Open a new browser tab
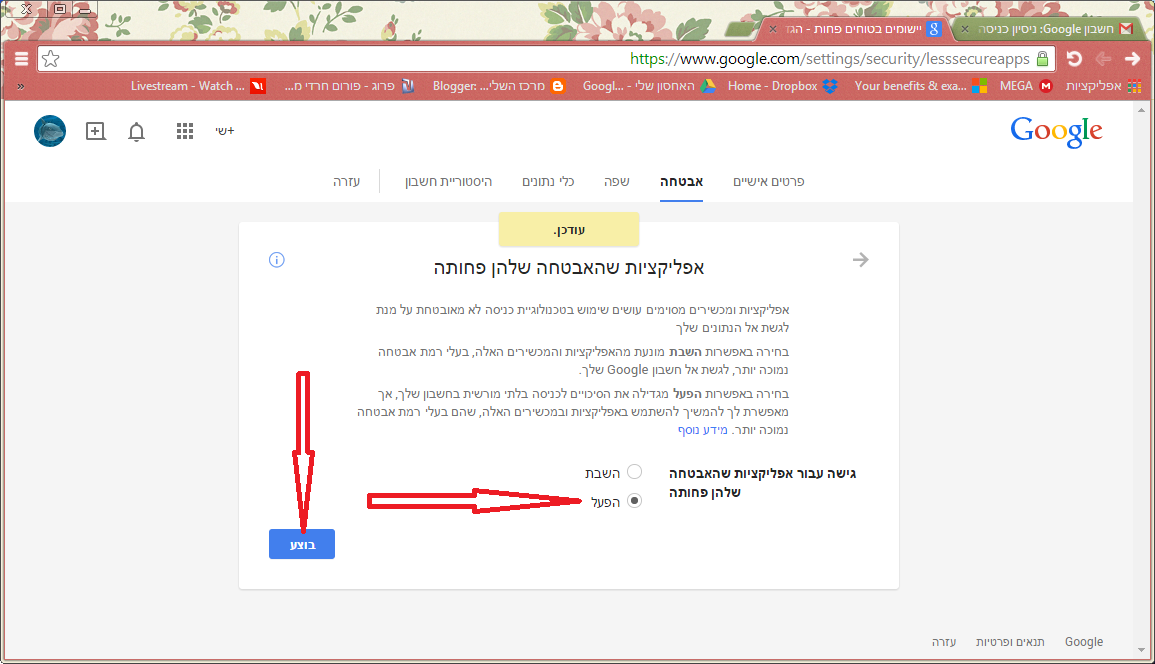Image resolution: width=1155 pixels, height=664 pixels. 740,29
